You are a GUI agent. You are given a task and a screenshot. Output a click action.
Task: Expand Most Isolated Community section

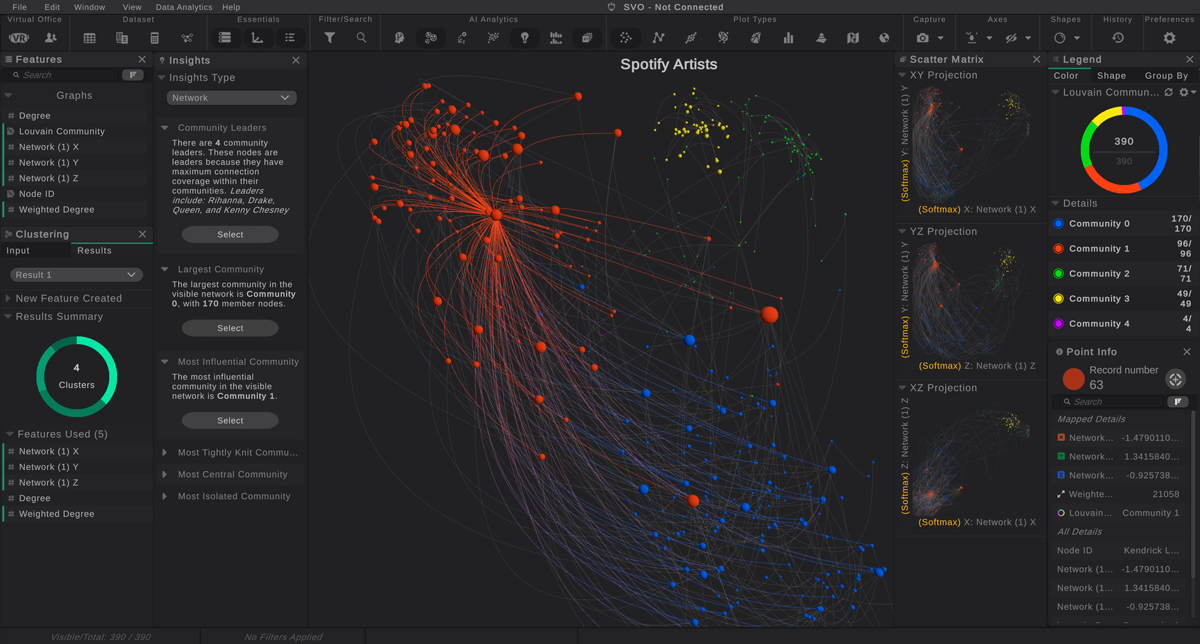[x=165, y=497]
